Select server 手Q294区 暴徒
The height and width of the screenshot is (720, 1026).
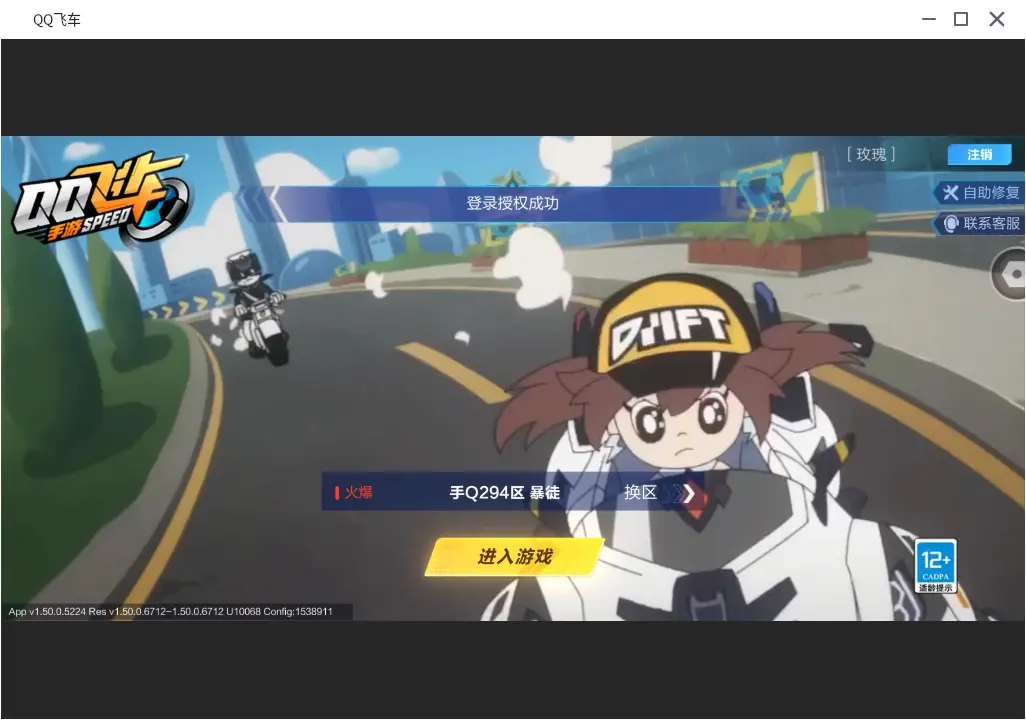click(x=504, y=492)
